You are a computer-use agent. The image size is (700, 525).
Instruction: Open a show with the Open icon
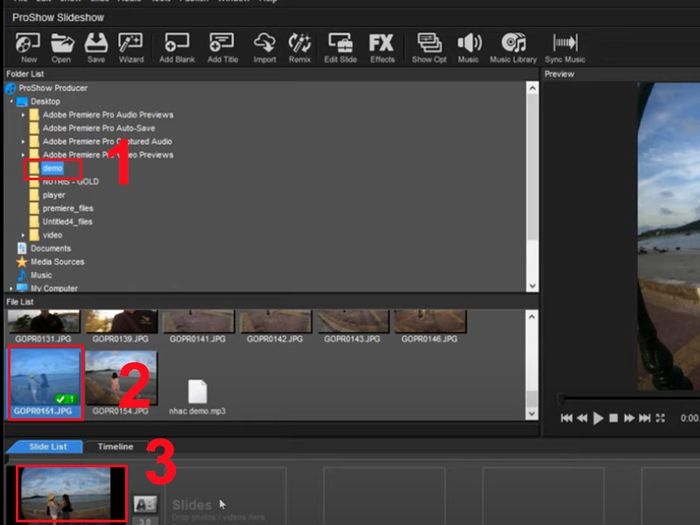click(x=62, y=46)
